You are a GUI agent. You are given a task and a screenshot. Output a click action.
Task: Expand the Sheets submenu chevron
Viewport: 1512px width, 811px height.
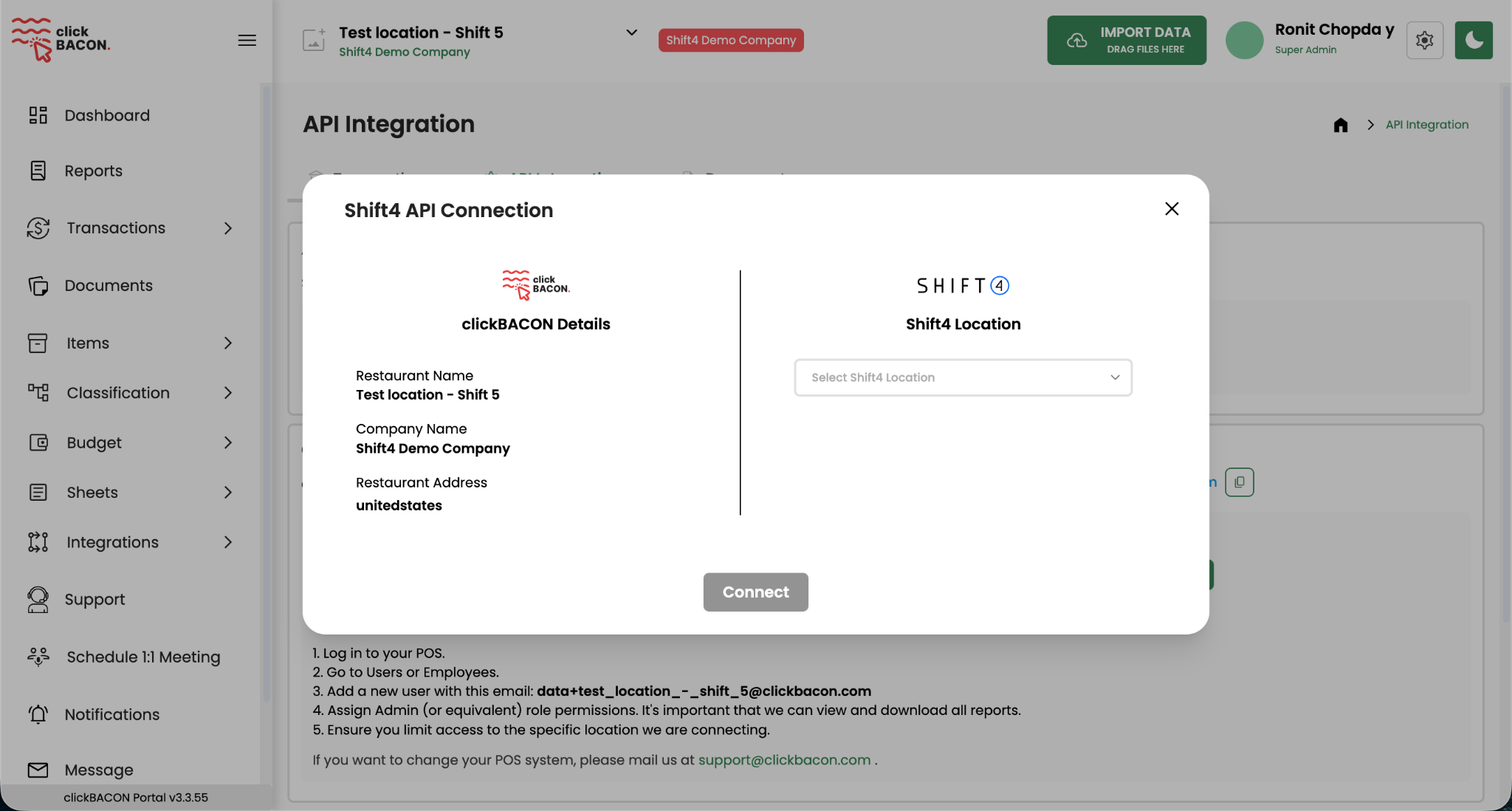(x=228, y=493)
